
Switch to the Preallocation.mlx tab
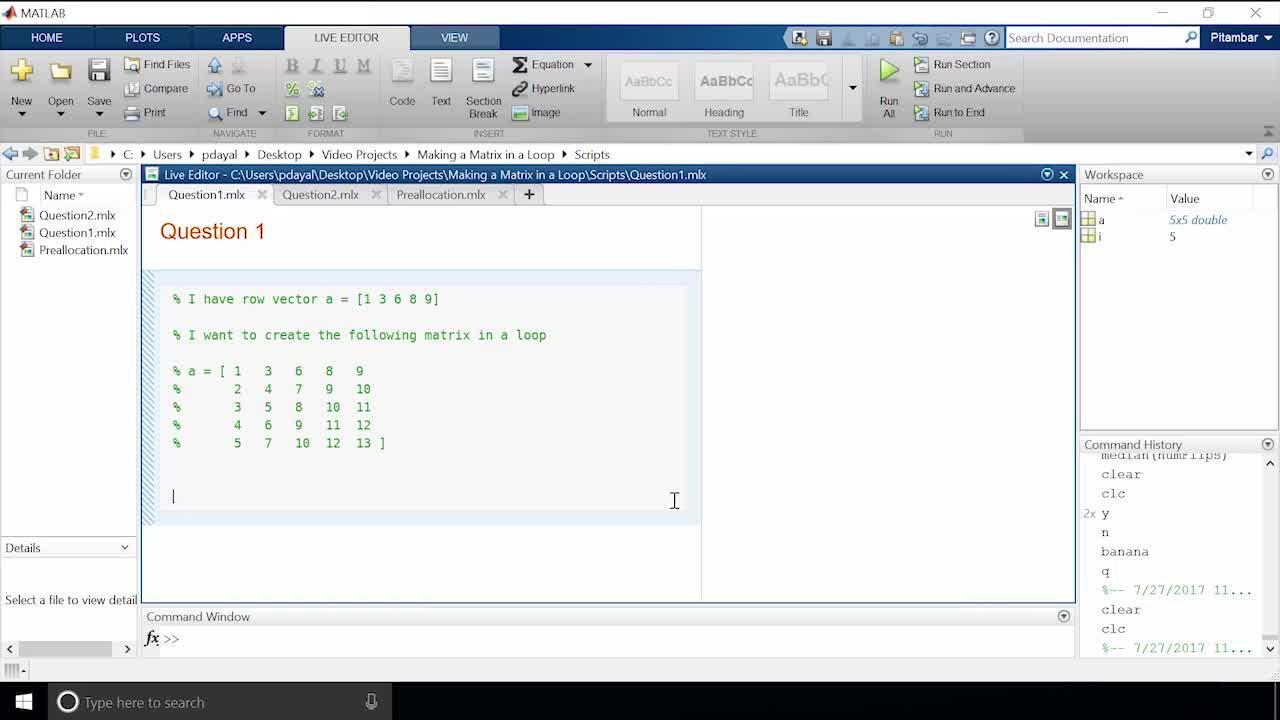(x=440, y=195)
